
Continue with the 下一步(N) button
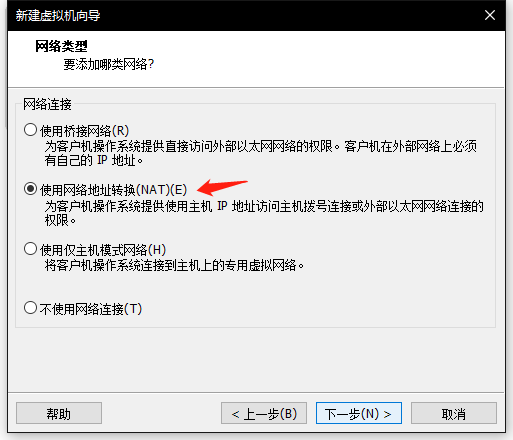pos(359,413)
